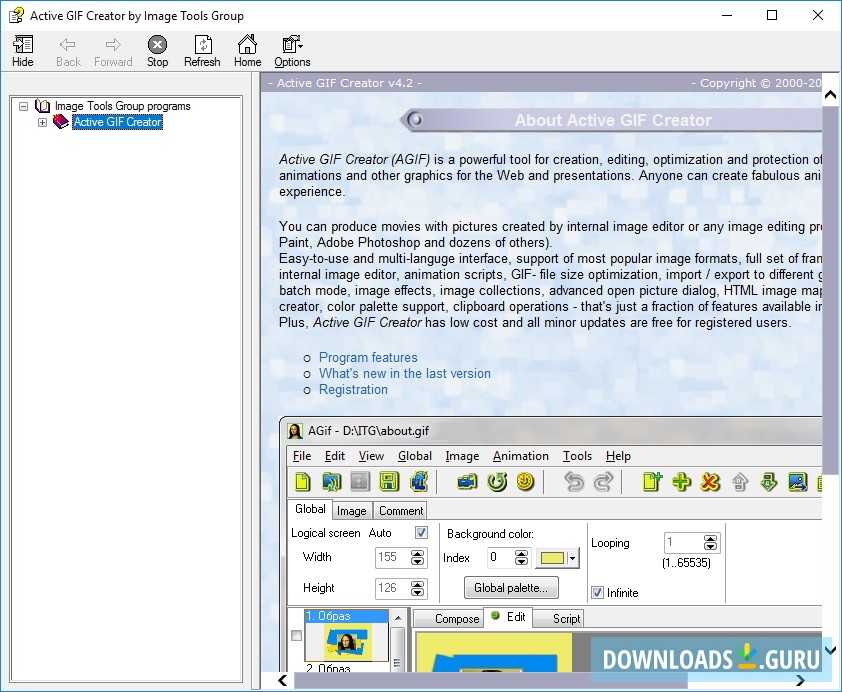Image resolution: width=842 pixels, height=692 pixels.
Task: Click the Forward arrow icon
Action: pyautogui.click(x=113, y=45)
